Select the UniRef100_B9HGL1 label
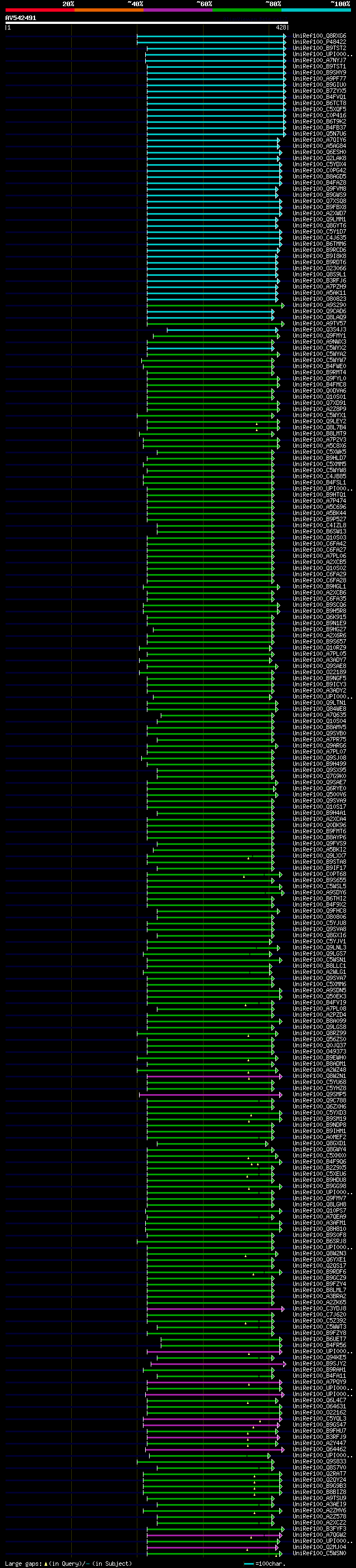Viewport: 356px width, 1568px height. 319,586
